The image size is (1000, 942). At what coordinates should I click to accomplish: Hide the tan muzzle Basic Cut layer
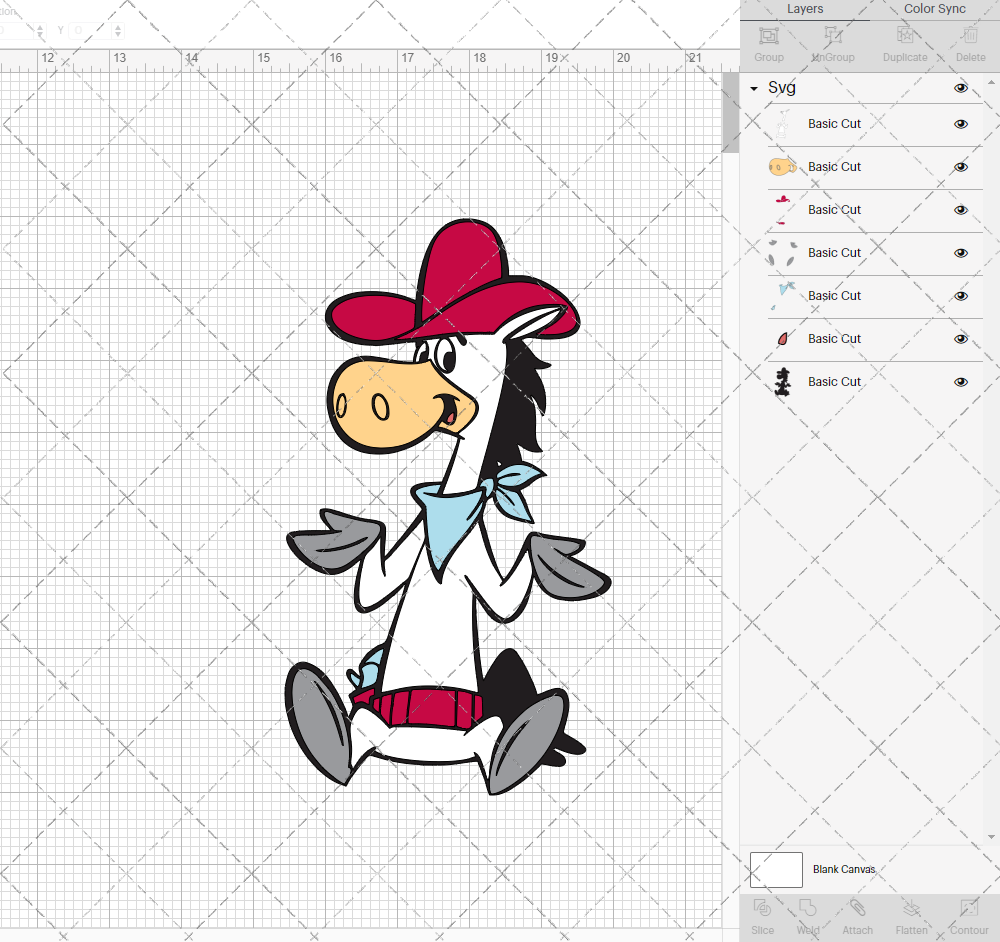(960, 167)
